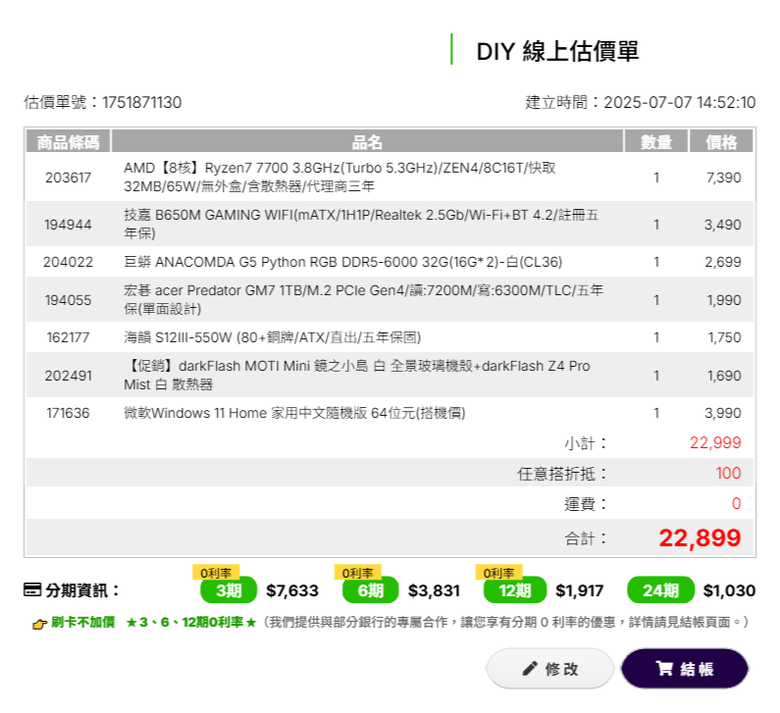Viewport: 780px width, 713px height.
Task: Select the 12期 installment badge
Action: (x=515, y=590)
